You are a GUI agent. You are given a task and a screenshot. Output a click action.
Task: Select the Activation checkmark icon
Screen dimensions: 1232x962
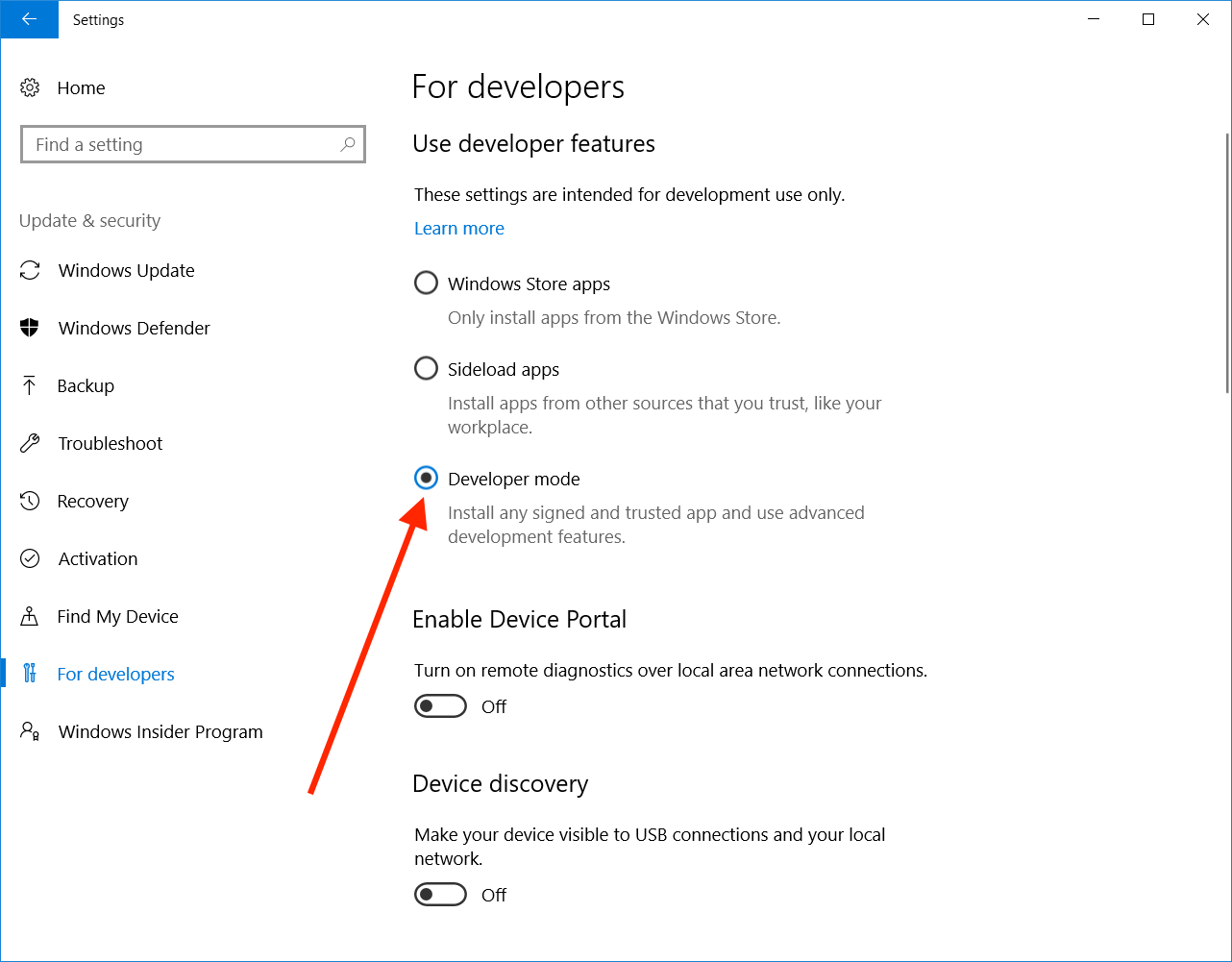[30, 558]
